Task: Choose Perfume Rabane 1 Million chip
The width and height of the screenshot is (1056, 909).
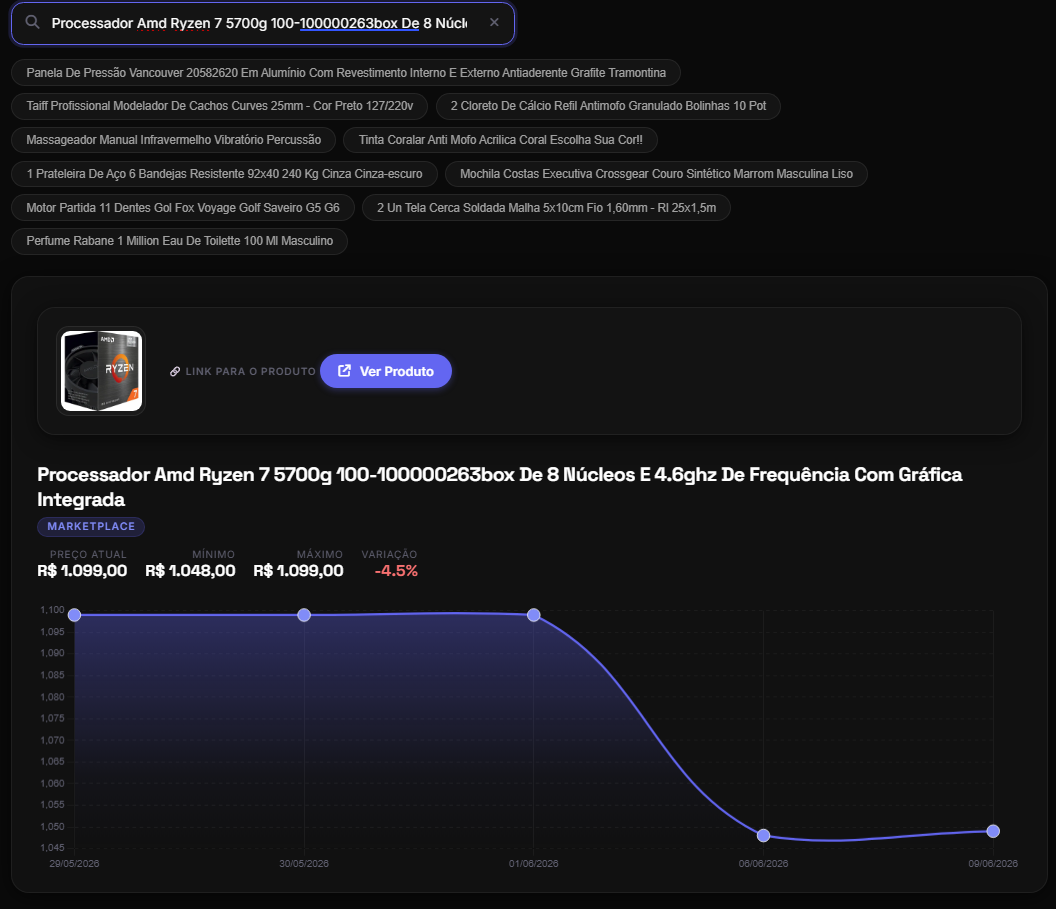Action: tap(179, 241)
